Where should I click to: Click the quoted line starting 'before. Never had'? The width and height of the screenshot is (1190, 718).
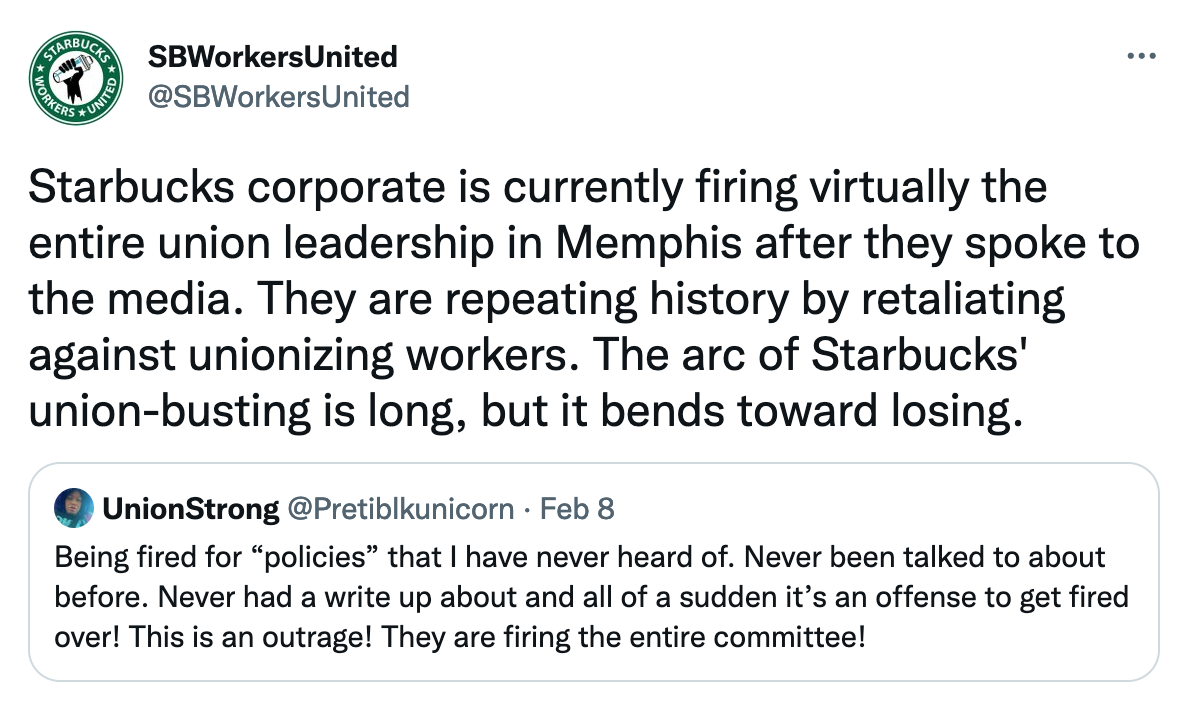(592, 597)
